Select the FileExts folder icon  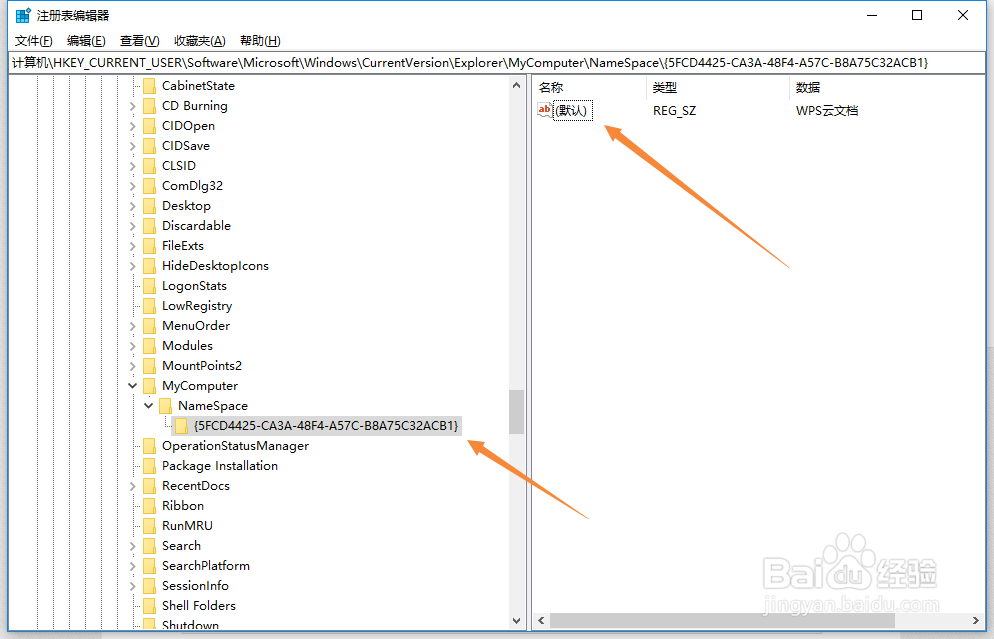click(x=150, y=246)
